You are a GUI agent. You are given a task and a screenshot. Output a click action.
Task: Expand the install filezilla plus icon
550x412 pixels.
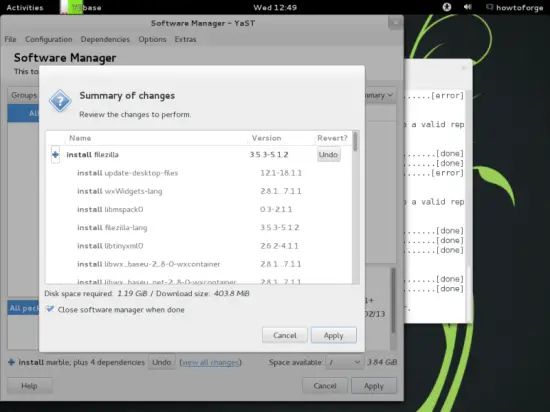pyautogui.click(x=55, y=155)
